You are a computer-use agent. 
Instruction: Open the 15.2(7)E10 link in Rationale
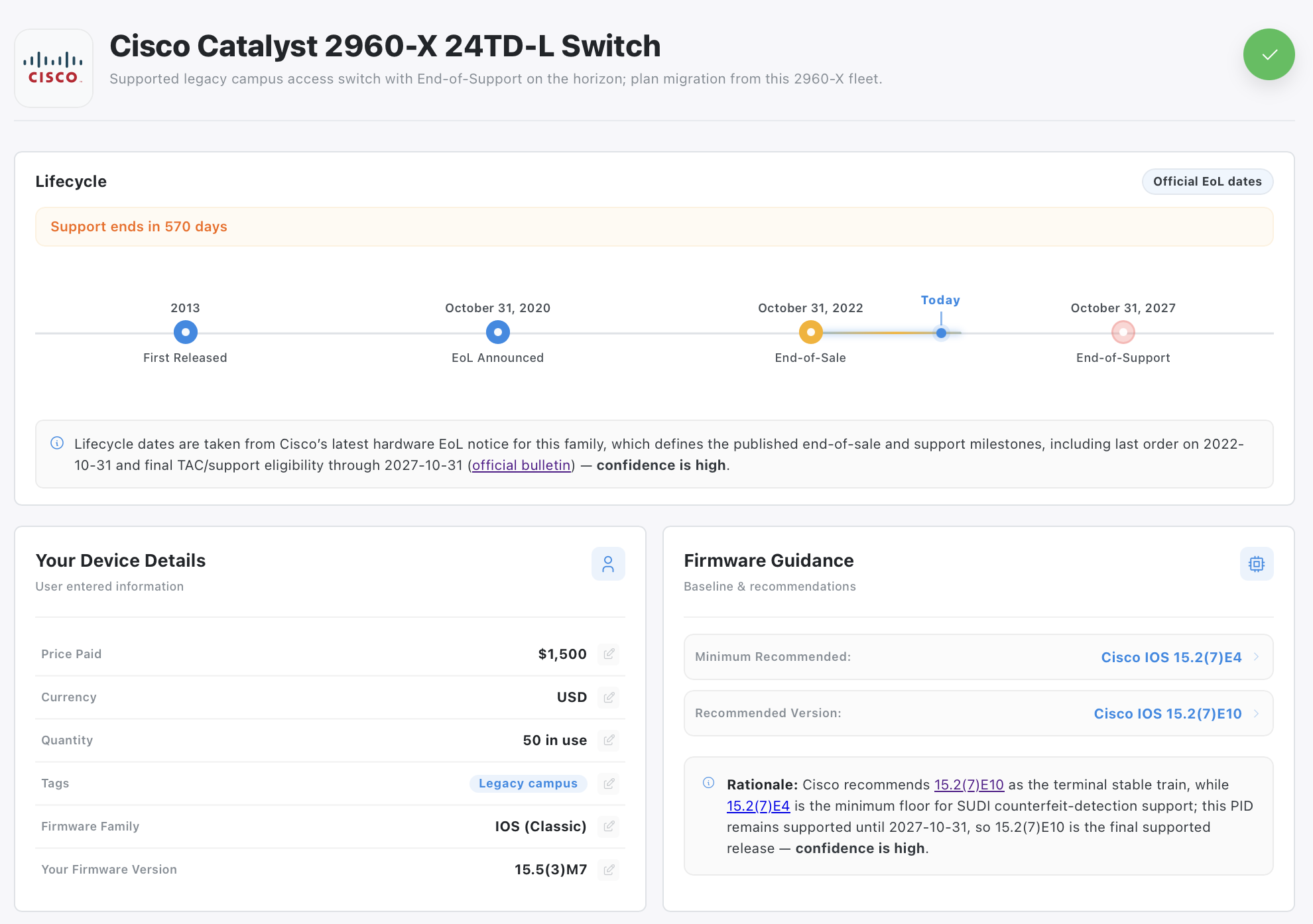(x=969, y=785)
